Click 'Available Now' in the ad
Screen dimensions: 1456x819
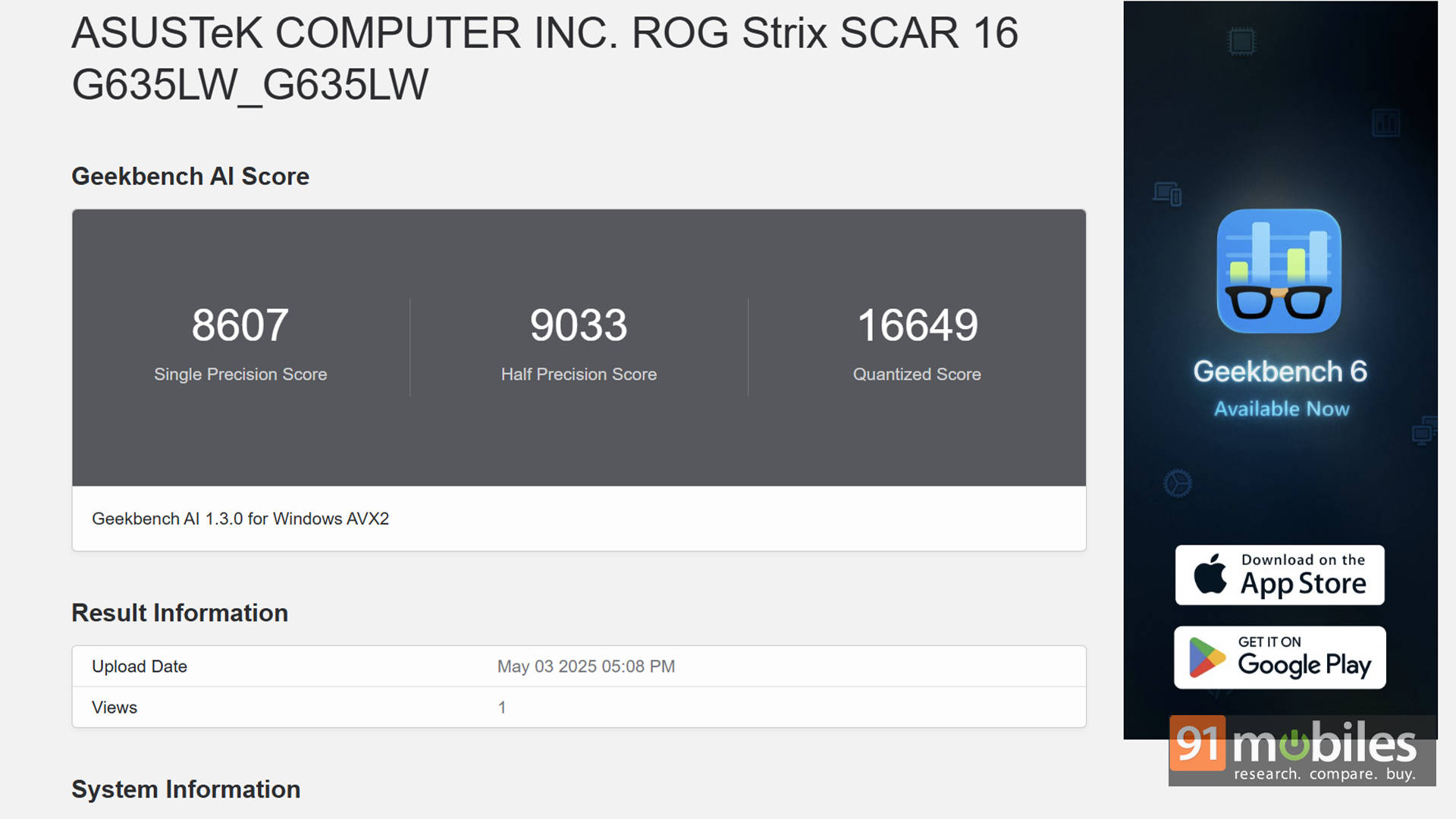pyautogui.click(x=1282, y=409)
